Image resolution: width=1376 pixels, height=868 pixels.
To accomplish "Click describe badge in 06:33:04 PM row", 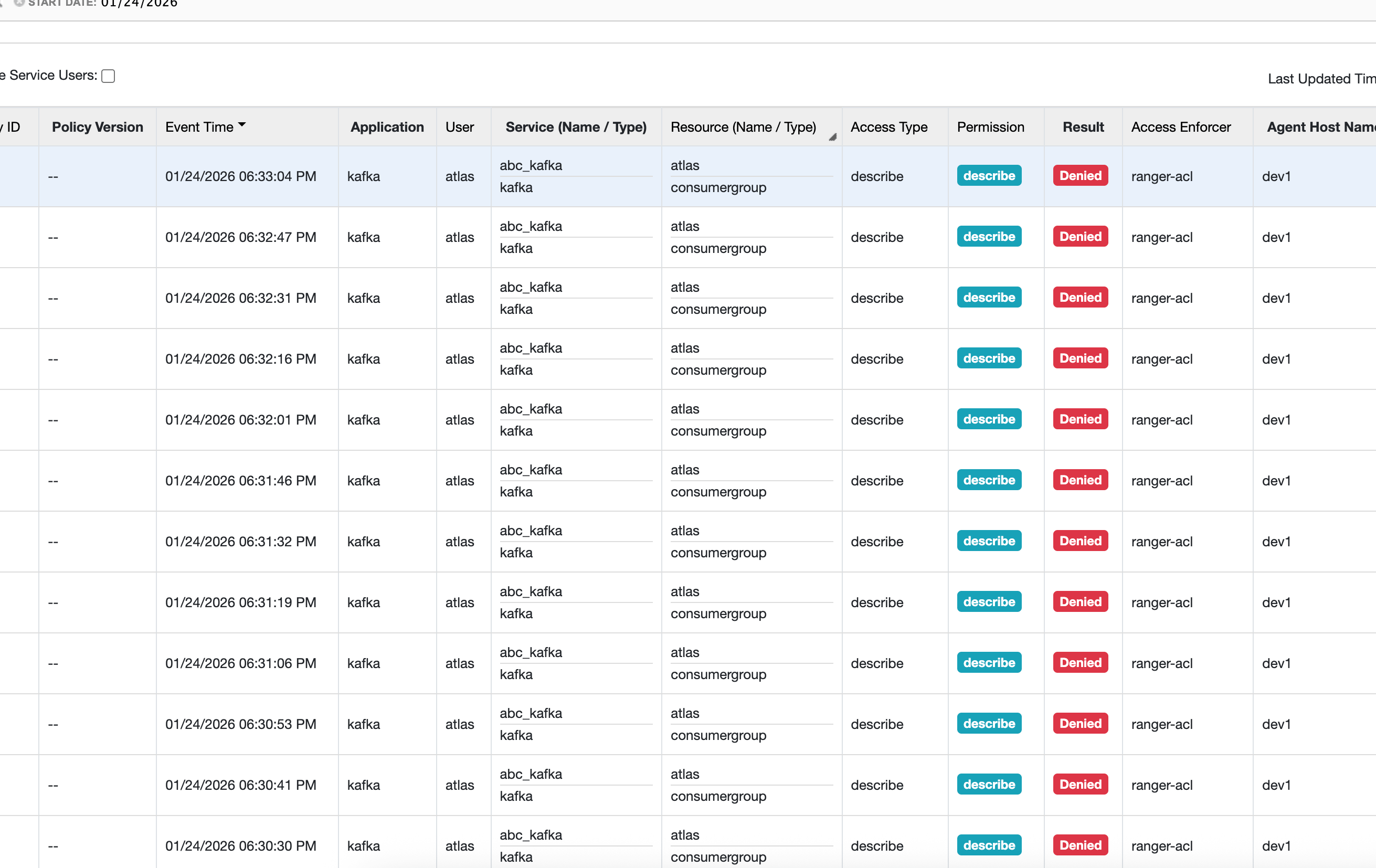I will pyautogui.click(x=989, y=176).
